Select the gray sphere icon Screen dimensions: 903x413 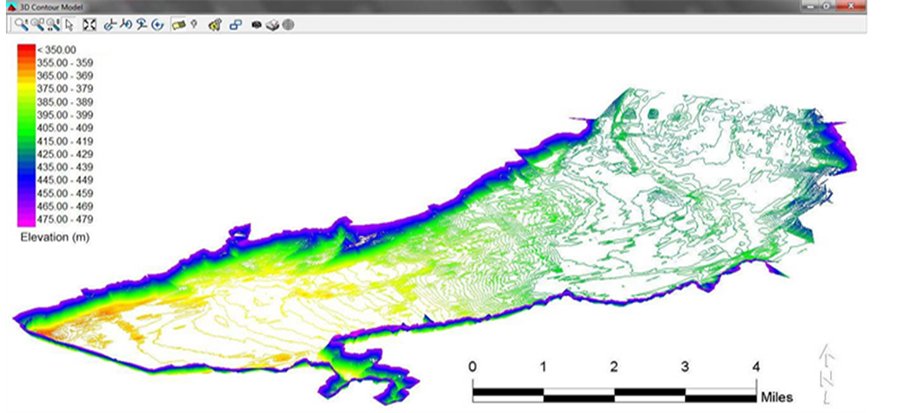[287, 23]
